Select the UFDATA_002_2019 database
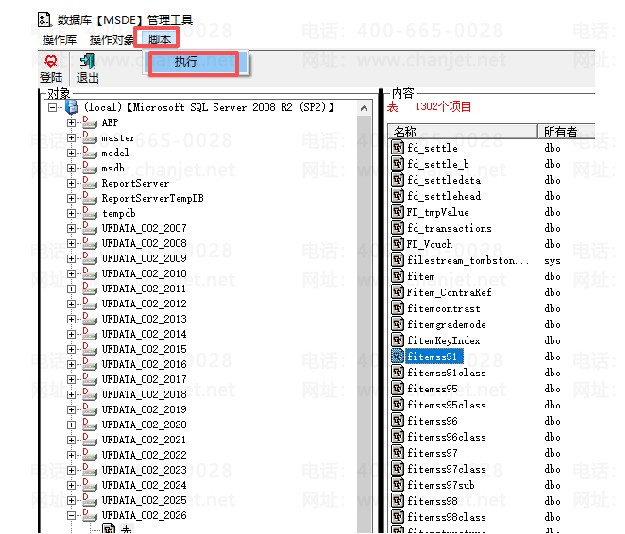625x534 pixels. pyautogui.click(x=144, y=409)
